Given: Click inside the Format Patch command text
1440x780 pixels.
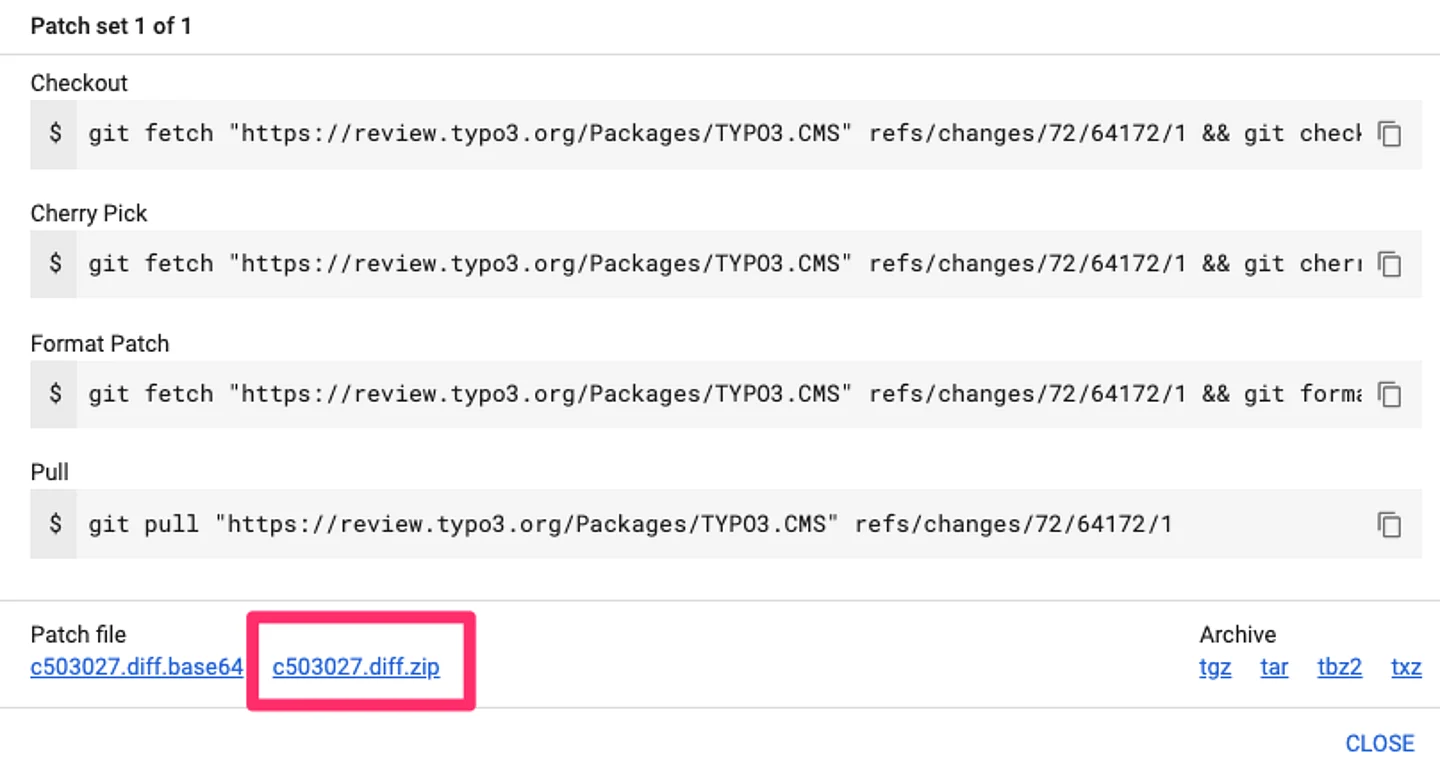Looking at the screenshot, I should (720, 394).
